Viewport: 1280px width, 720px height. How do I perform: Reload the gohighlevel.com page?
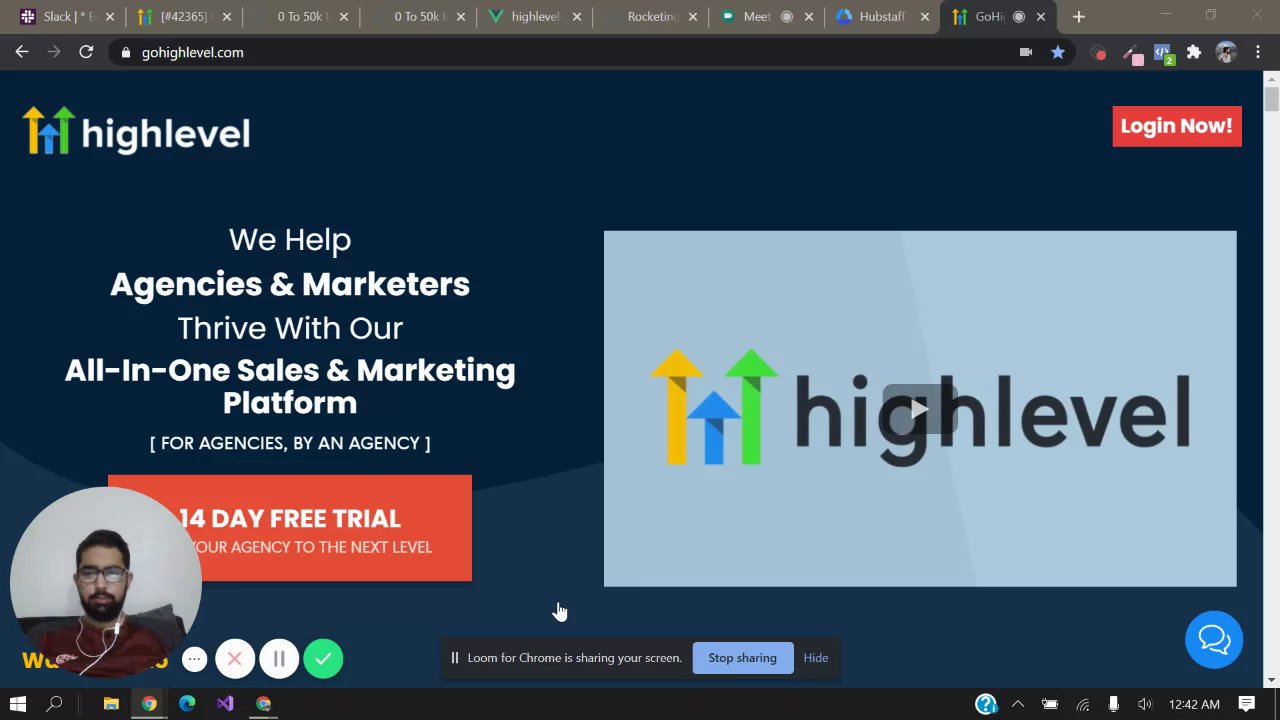click(x=86, y=52)
